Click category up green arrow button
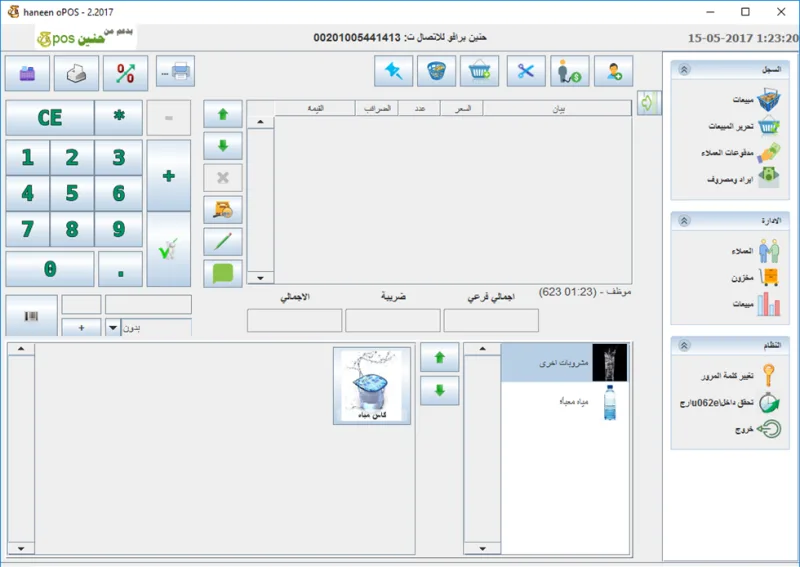The image size is (800, 567). coord(439,358)
